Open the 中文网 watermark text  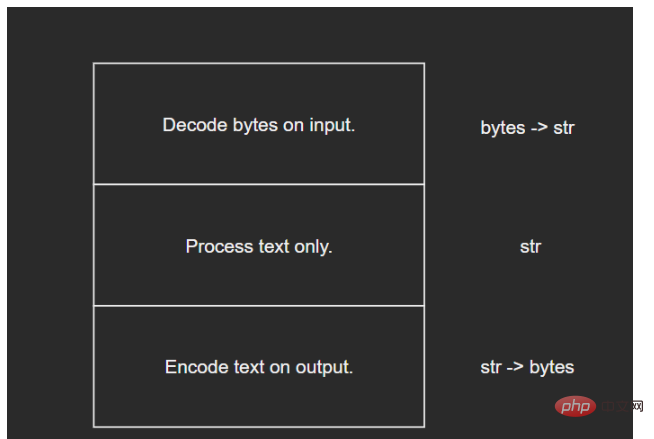click(x=623, y=406)
